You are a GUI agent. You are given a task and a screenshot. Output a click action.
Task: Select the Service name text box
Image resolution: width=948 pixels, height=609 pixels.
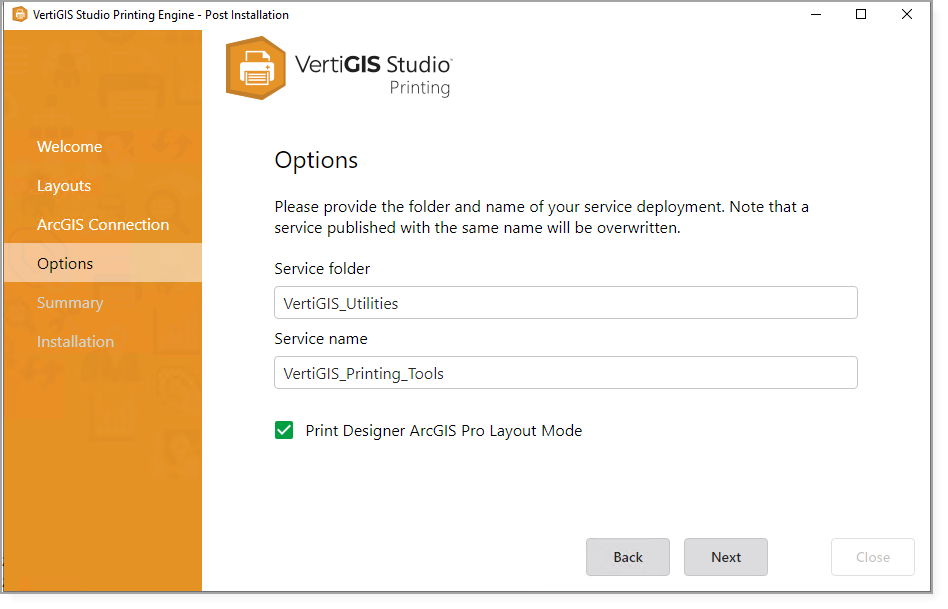(x=565, y=372)
